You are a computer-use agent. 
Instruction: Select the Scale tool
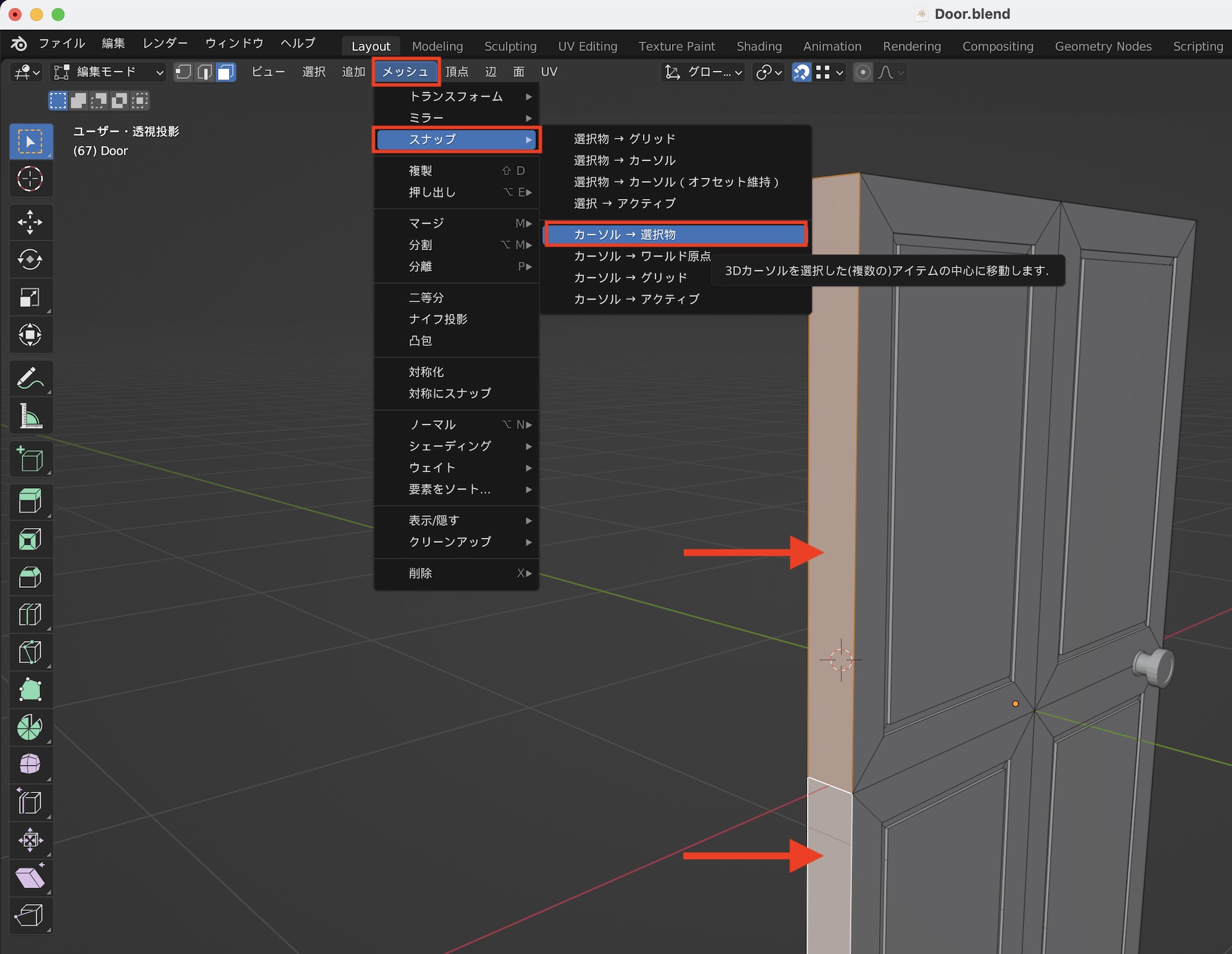30,298
